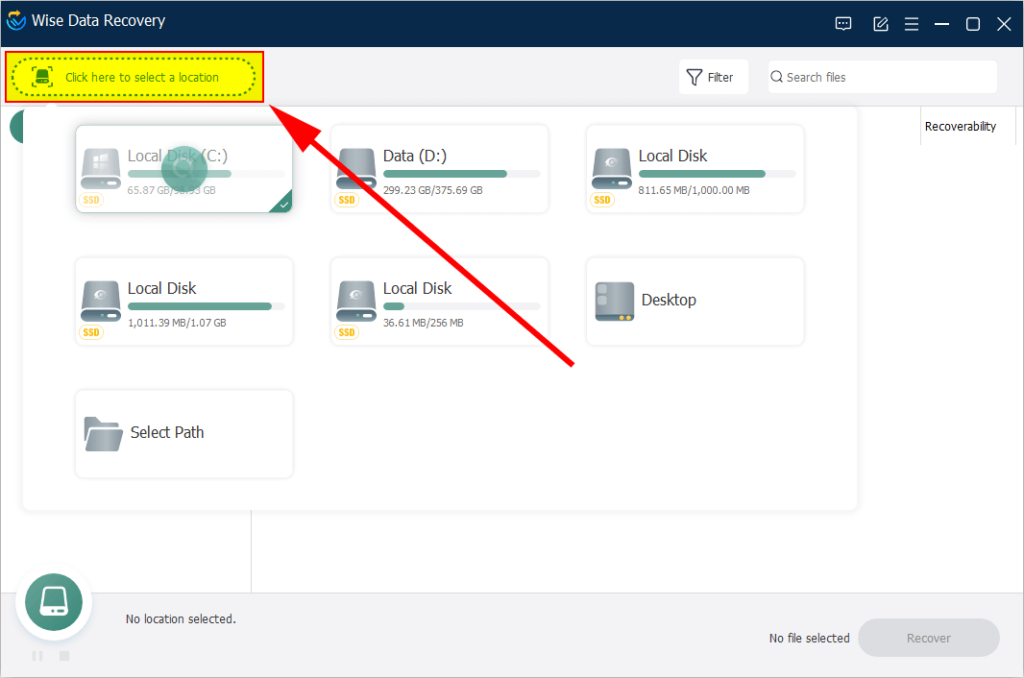Open the edit note icon in title bar
The height and width of the screenshot is (678, 1024).
[880, 24]
